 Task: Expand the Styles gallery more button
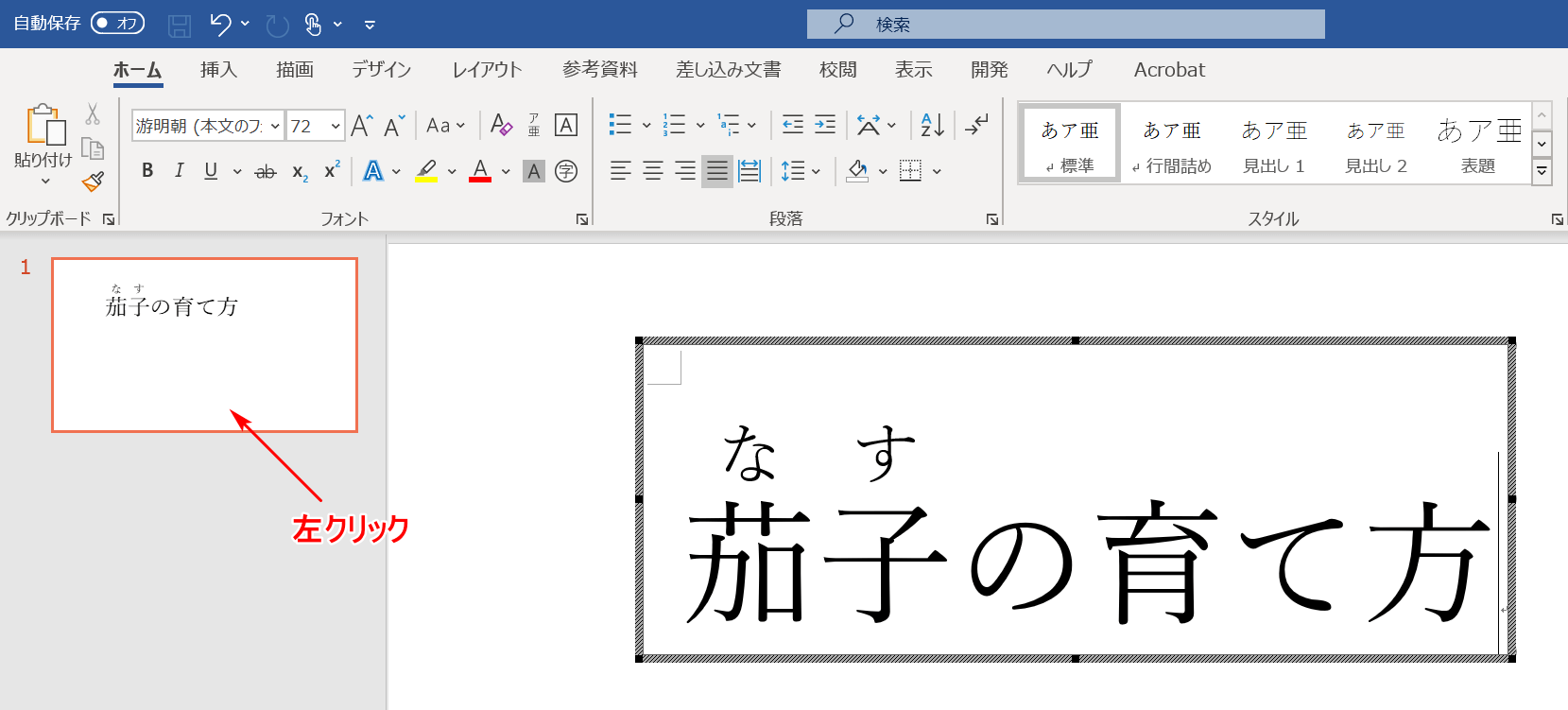pyautogui.click(x=1542, y=172)
